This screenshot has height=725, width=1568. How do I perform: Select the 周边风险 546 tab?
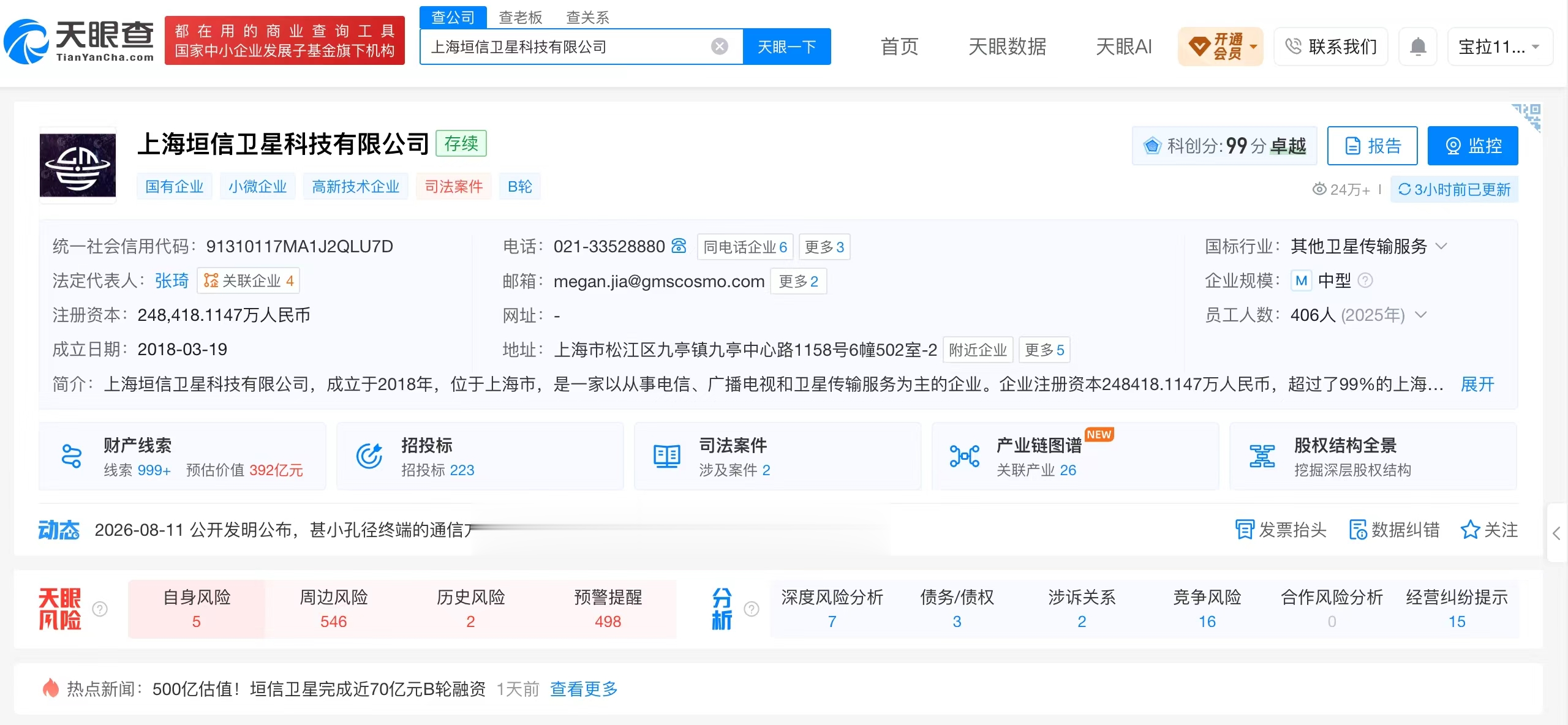point(334,609)
